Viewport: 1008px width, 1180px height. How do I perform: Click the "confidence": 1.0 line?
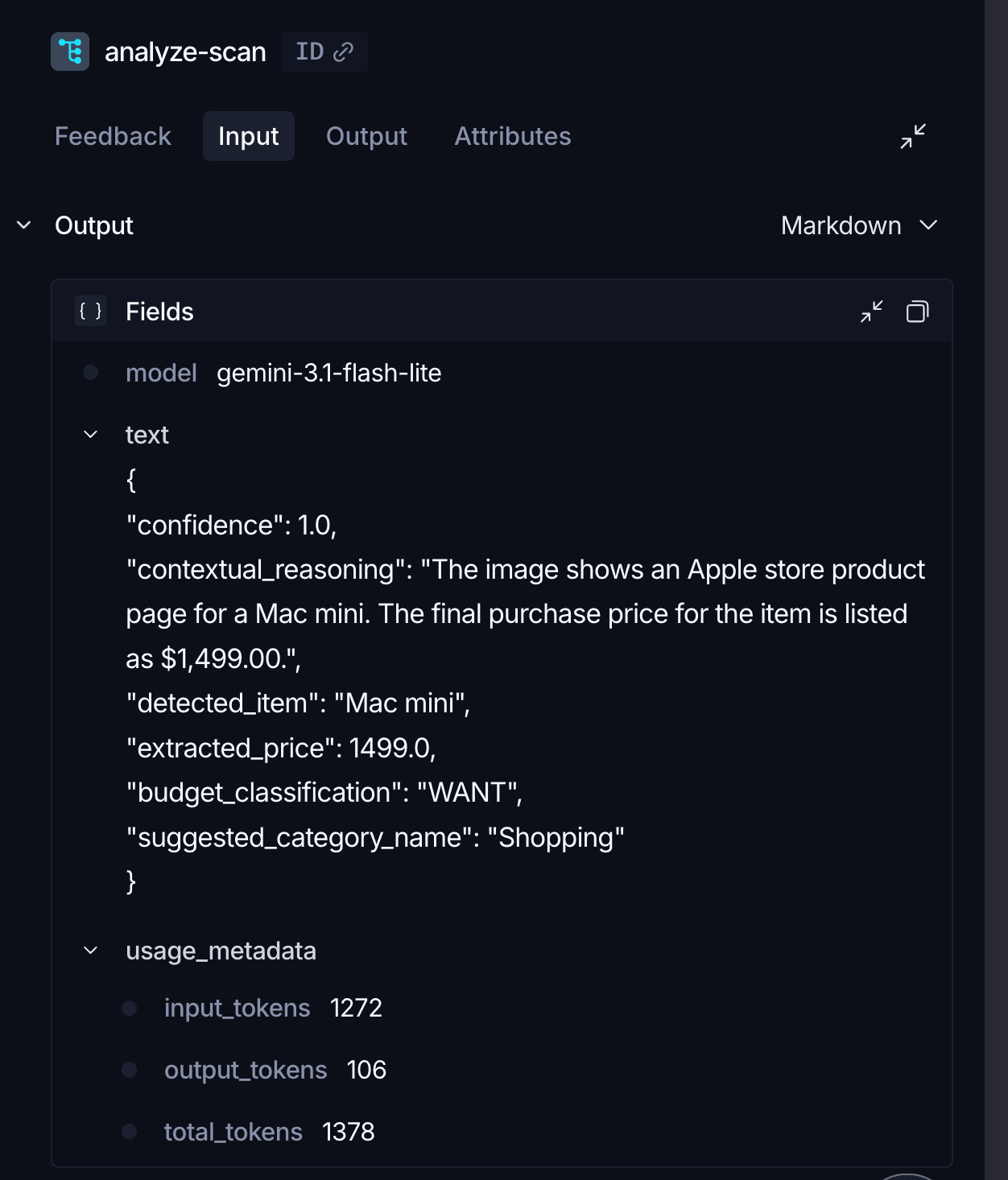click(x=231, y=525)
